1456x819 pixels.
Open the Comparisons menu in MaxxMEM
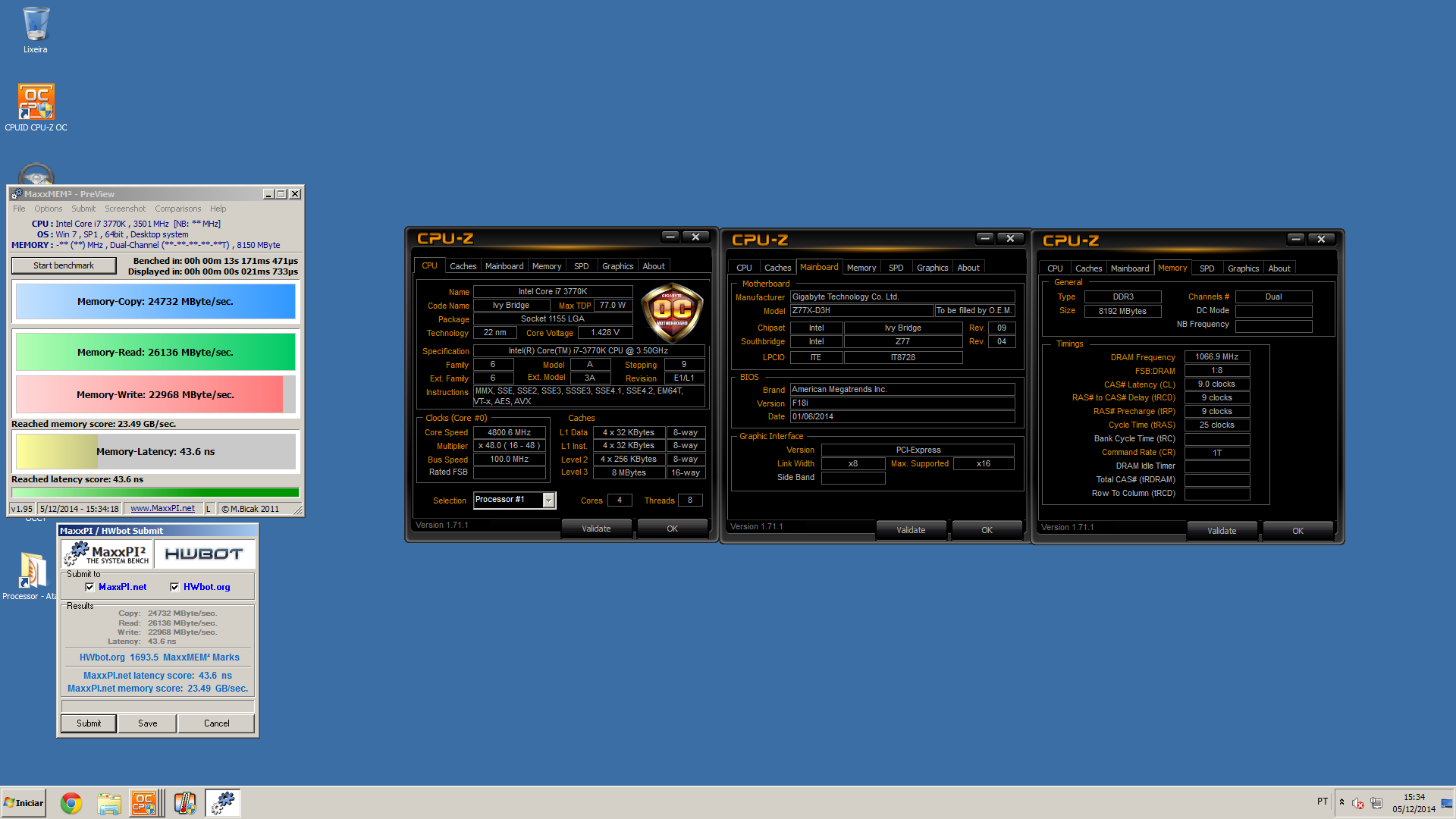click(178, 209)
